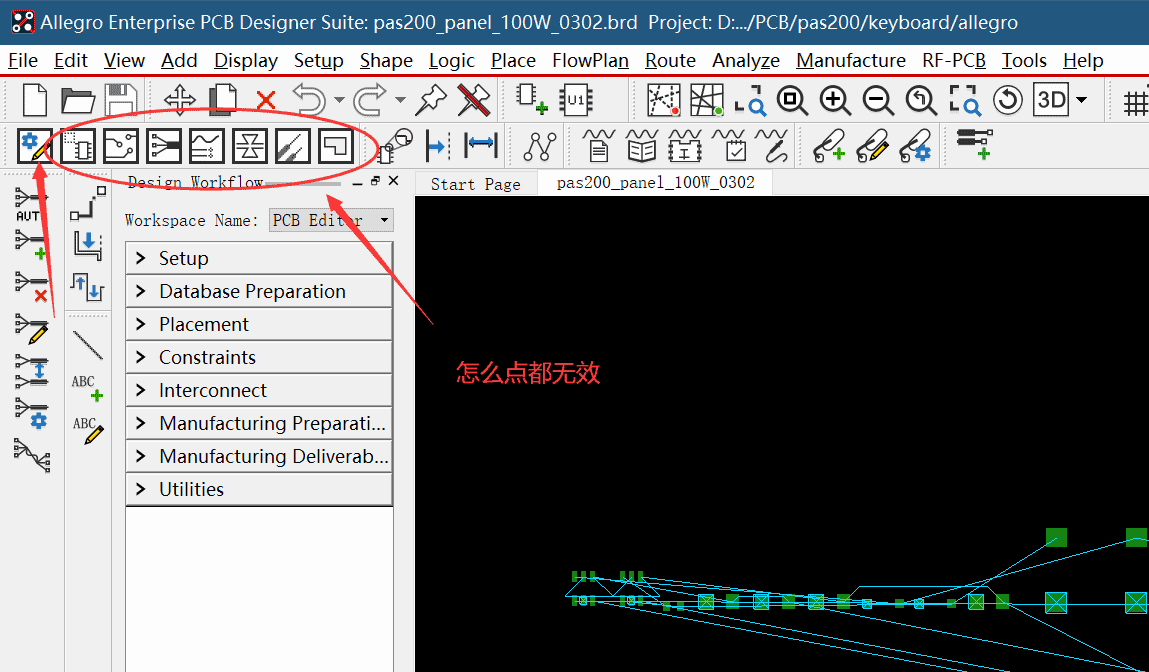The width and height of the screenshot is (1149, 672).
Task: Toggle the grid display icon
Action: coord(1136,101)
